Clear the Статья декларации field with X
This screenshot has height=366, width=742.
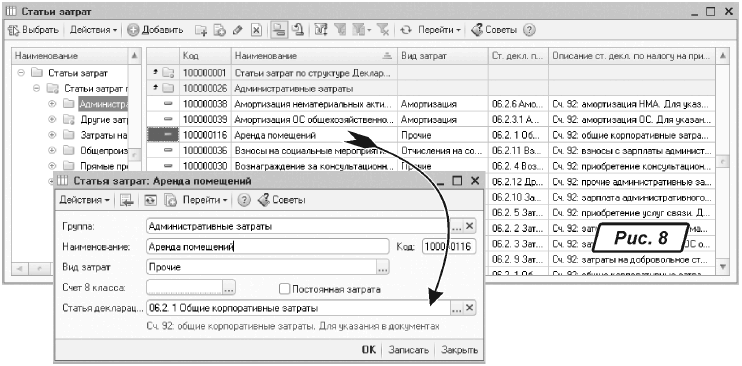pyautogui.click(x=469, y=308)
